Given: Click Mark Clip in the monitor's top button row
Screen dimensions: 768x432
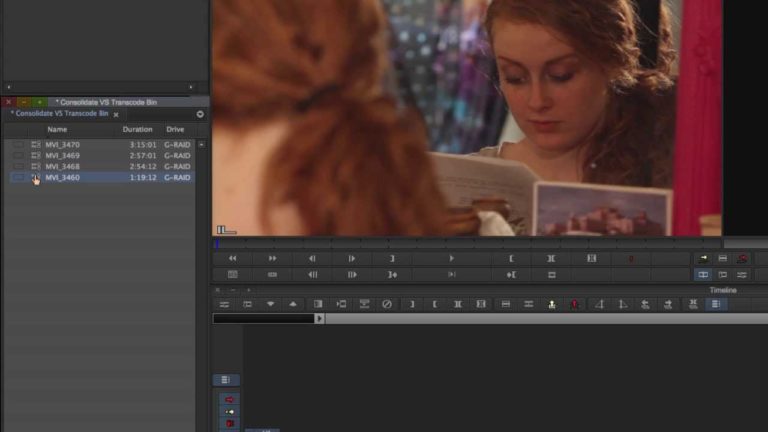Looking at the screenshot, I should click(x=551, y=259).
